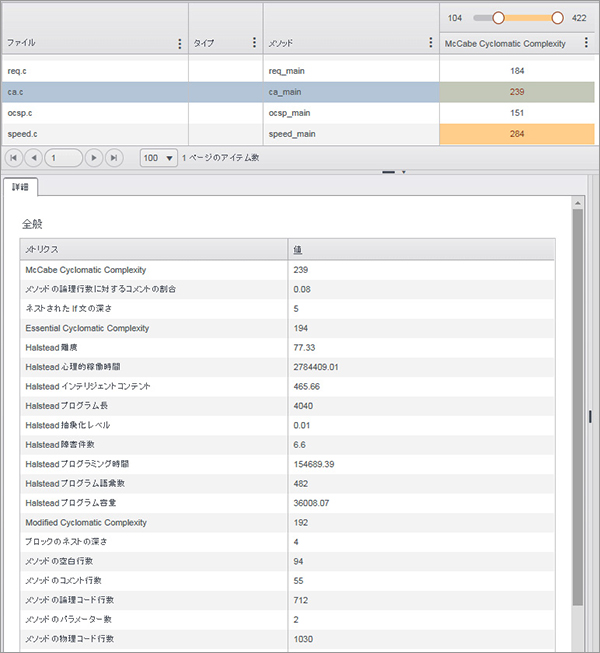This screenshot has width=600, height=653.
Task: Open the メソッド column options menu
Action: [x=431, y=42]
